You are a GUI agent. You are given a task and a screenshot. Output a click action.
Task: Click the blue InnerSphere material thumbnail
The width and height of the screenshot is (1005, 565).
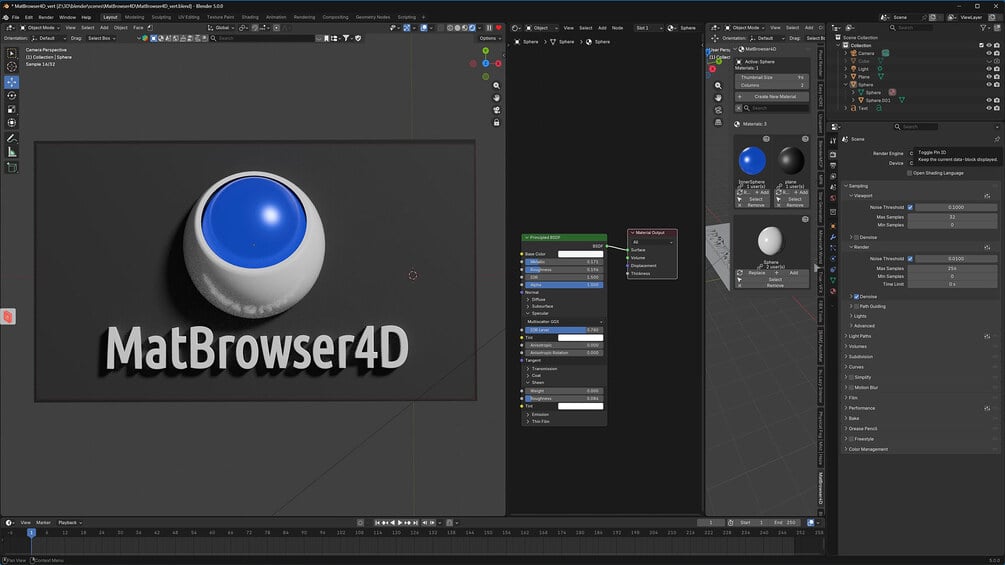[752, 161]
